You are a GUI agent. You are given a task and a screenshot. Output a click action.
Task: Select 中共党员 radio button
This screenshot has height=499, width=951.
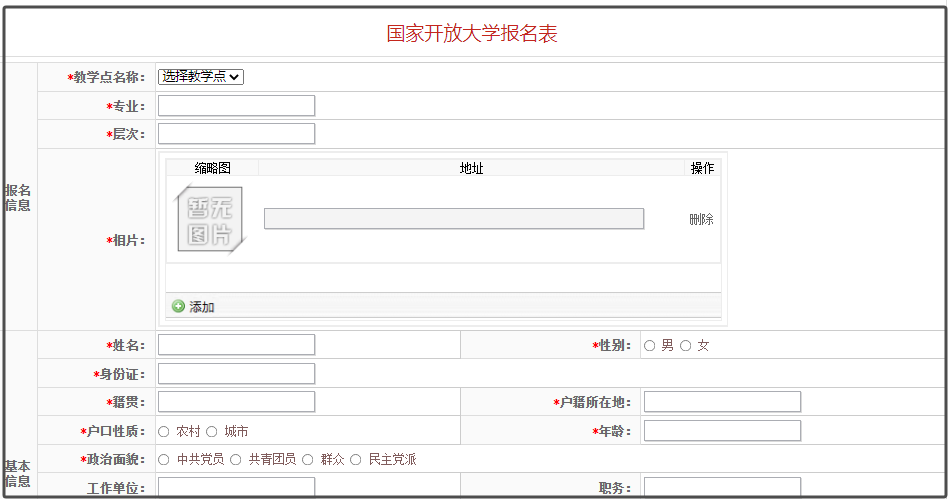pos(164,460)
